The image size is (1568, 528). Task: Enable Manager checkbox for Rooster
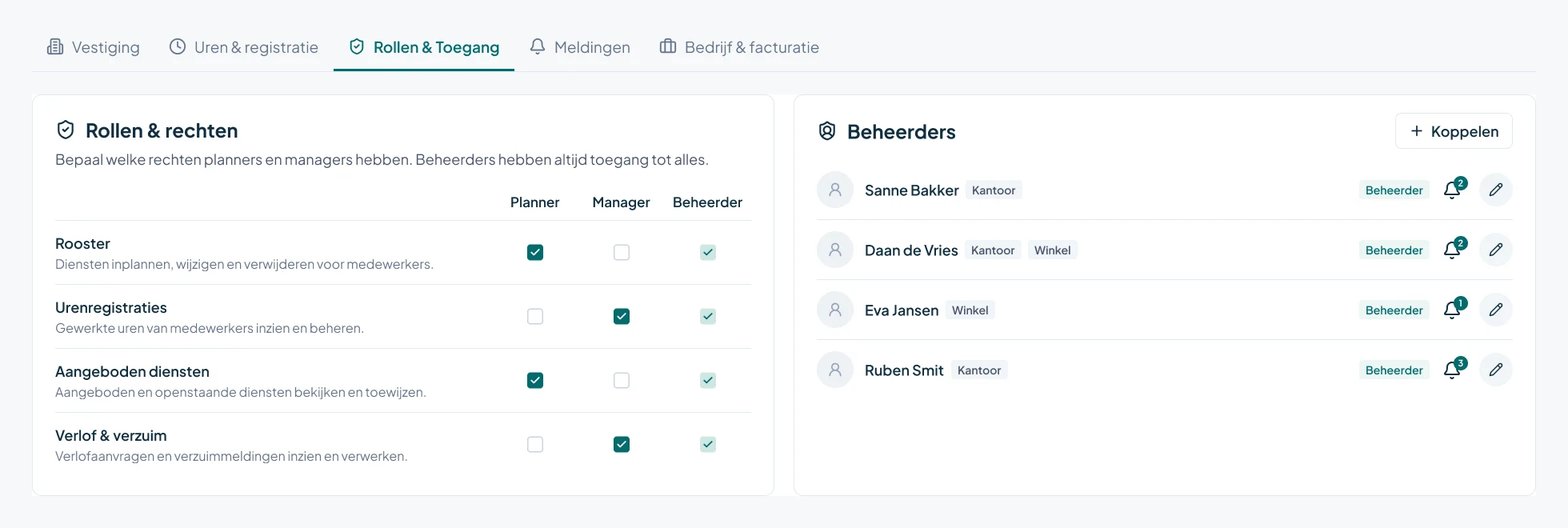622,252
